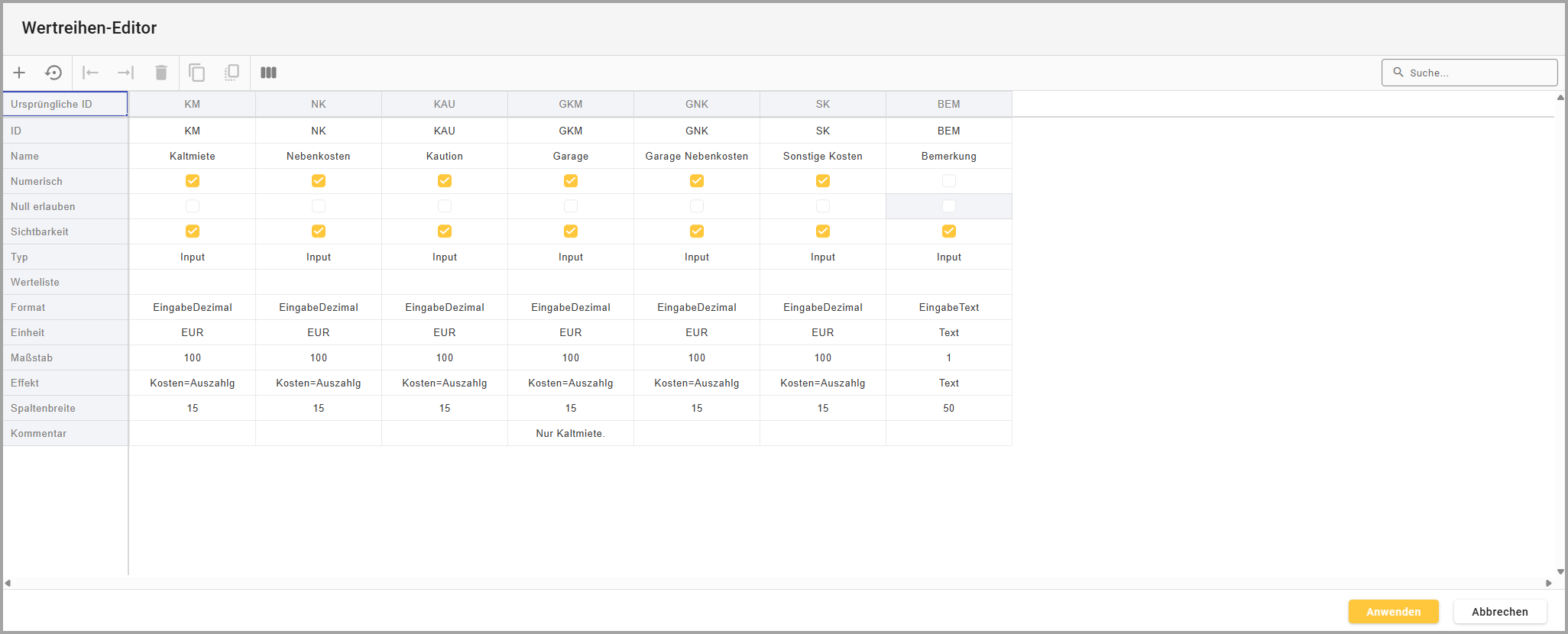The width and height of the screenshot is (1568, 634).
Task: Click the paste/duplicate selection icon
Action: (x=232, y=73)
